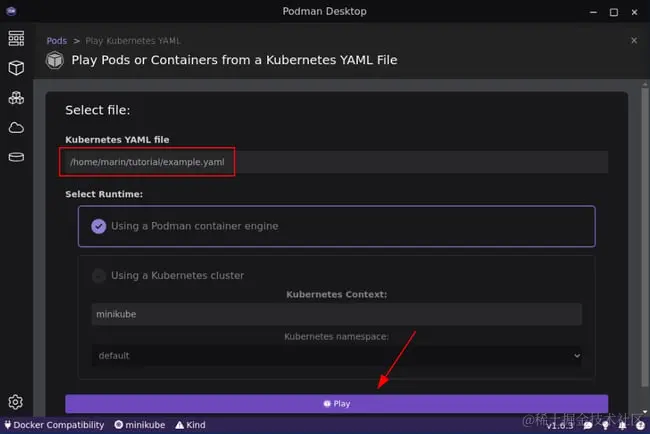Close the Play Kubernetes YAML page
650x434 pixels.
(634, 40)
